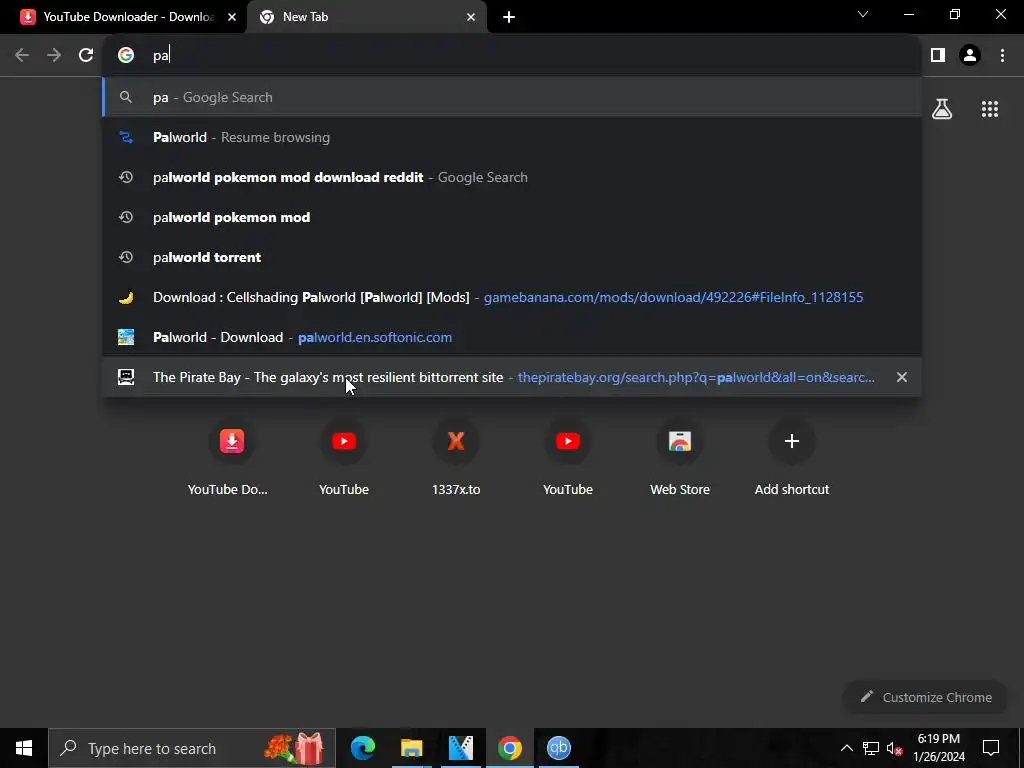1024x768 pixels.
Task: Remove The Pirate Bay suggestion with X
Action: [x=901, y=377]
